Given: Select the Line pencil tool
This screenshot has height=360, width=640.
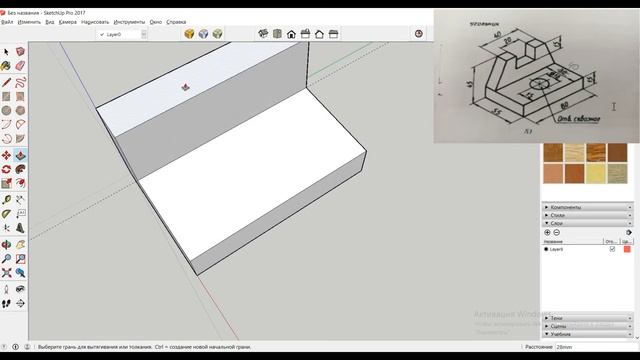Looking at the screenshot, I should (6, 82).
